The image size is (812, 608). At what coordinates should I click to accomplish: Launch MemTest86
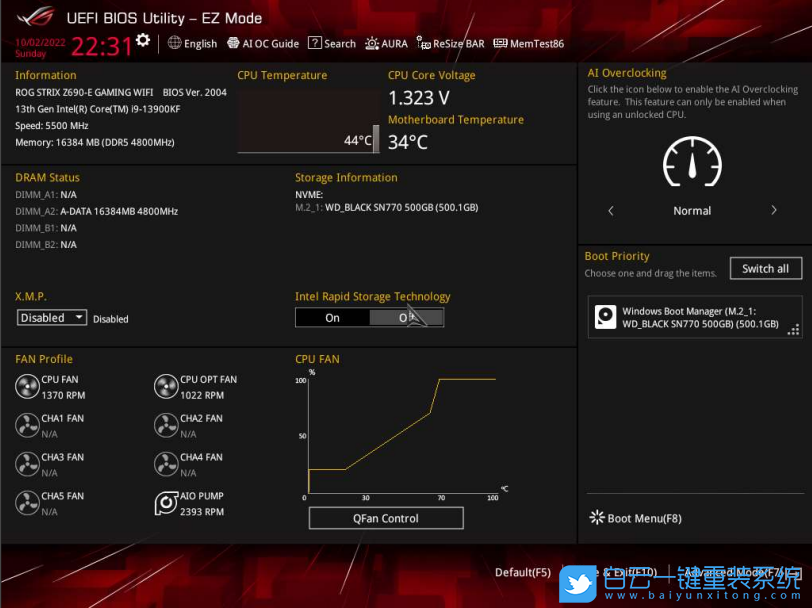click(528, 43)
